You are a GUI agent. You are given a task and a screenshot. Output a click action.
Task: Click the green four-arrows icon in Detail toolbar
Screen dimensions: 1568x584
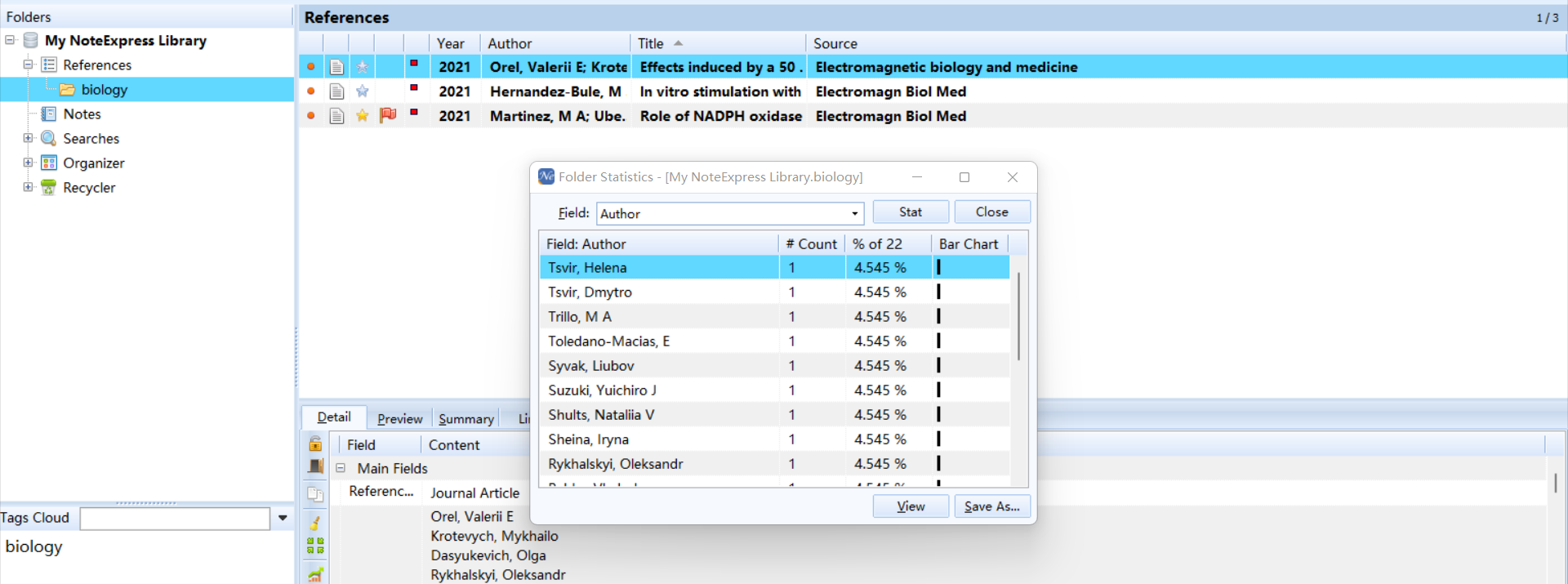pyautogui.click(x=315, y=546)
